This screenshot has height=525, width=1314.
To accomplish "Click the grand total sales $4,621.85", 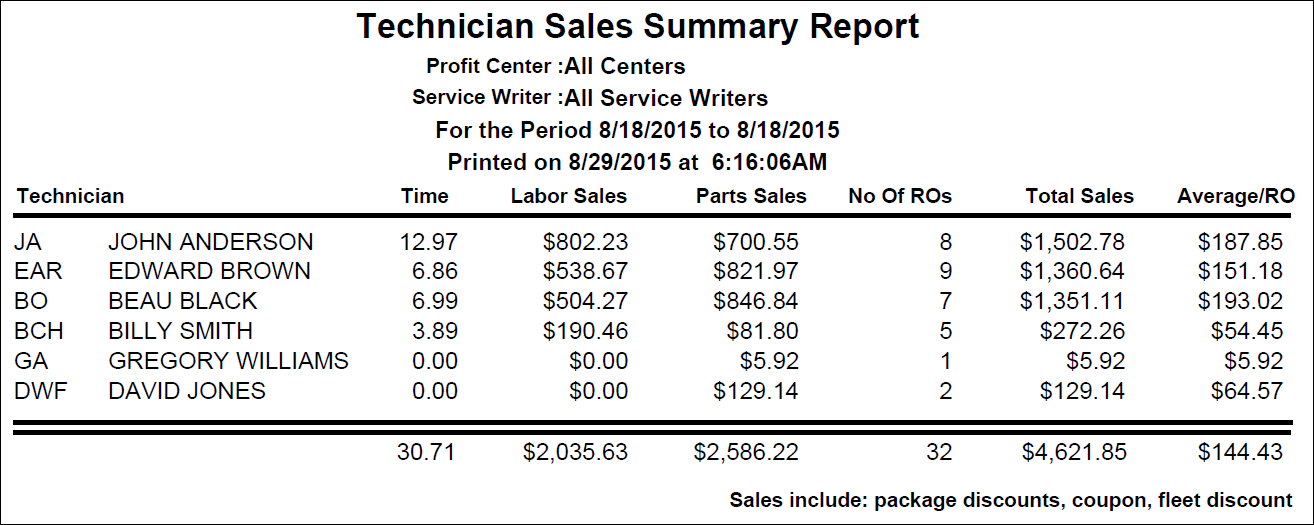I will tap(1074, 452).
